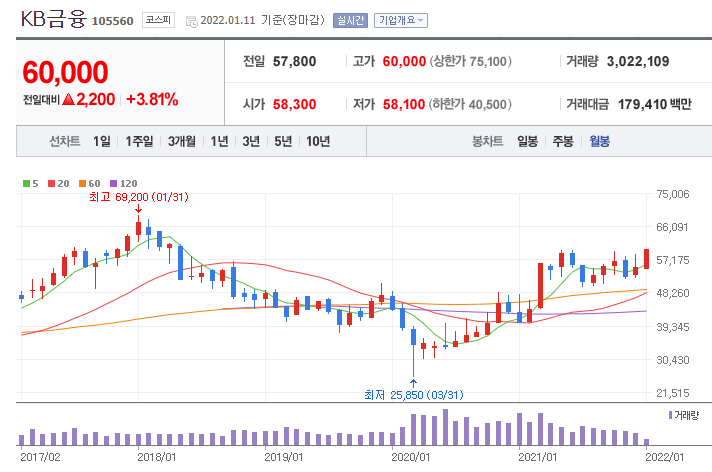Click the blue arrow above 최저 label

coord(413,383)
